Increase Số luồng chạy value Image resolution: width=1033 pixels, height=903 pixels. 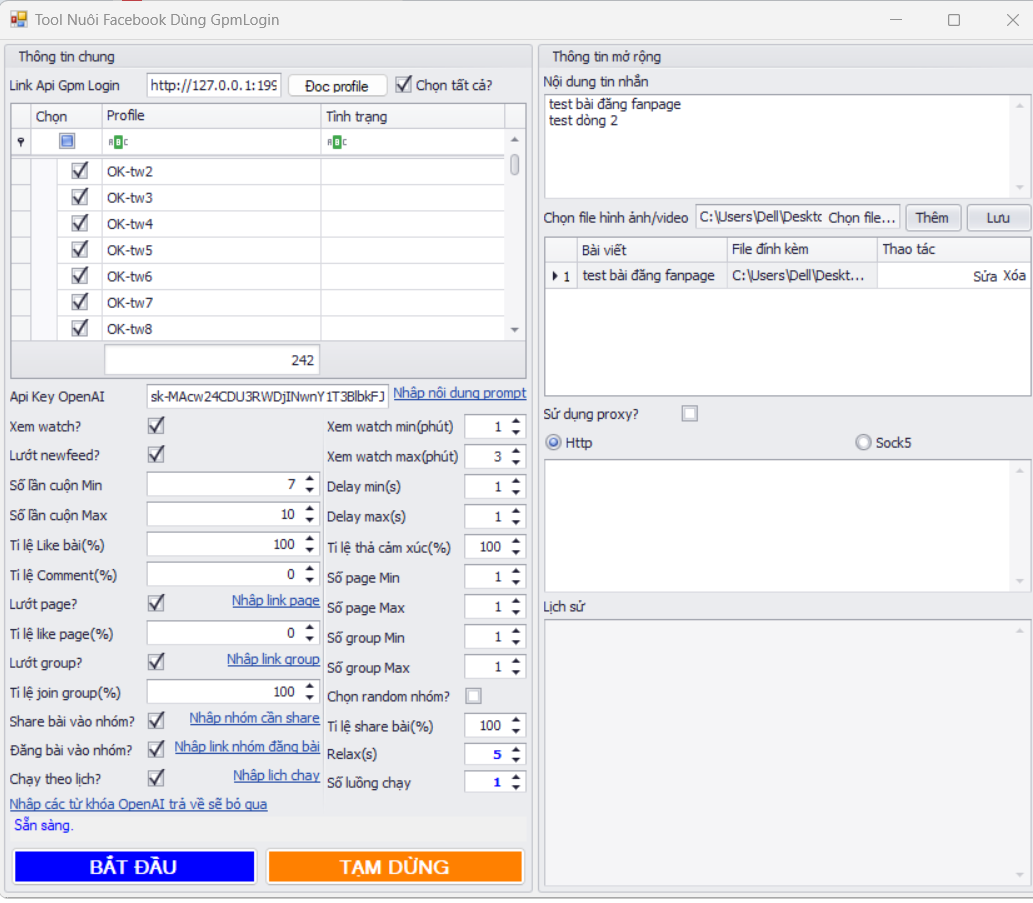(x=516, y=777)
